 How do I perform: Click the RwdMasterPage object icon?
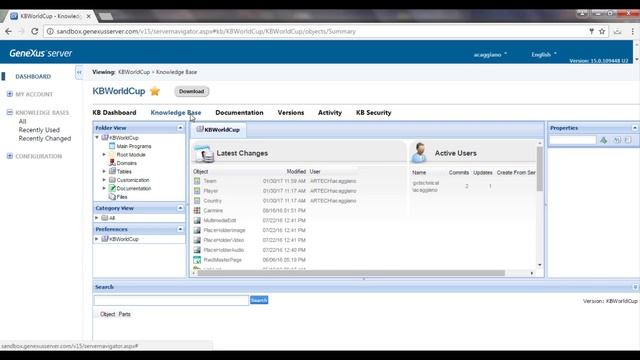pos(197,260)
